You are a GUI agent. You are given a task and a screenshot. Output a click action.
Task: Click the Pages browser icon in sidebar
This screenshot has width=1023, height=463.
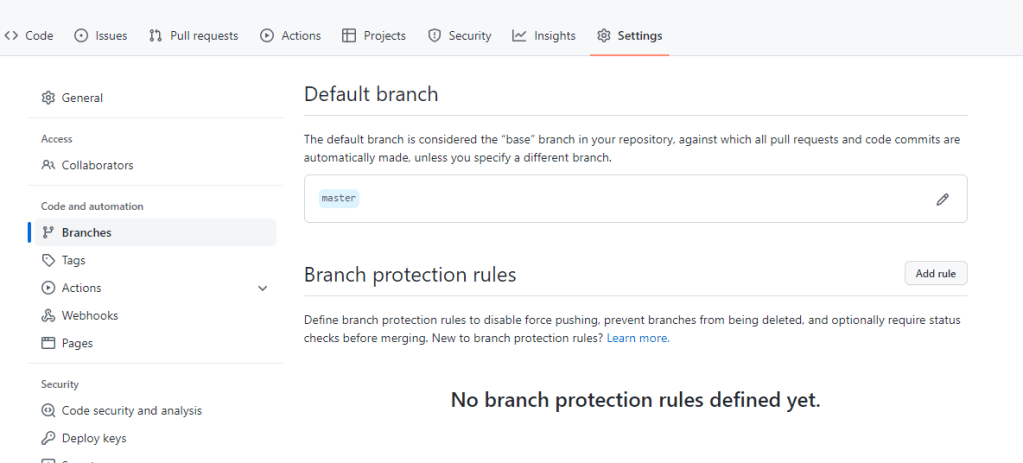tap(48, 343)
